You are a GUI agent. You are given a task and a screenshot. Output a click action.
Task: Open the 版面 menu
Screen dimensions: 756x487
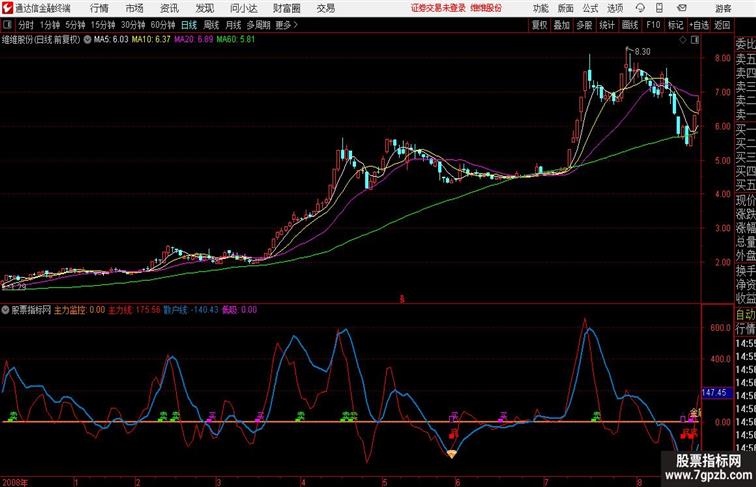pyautogui.click(x=566, y=8)
